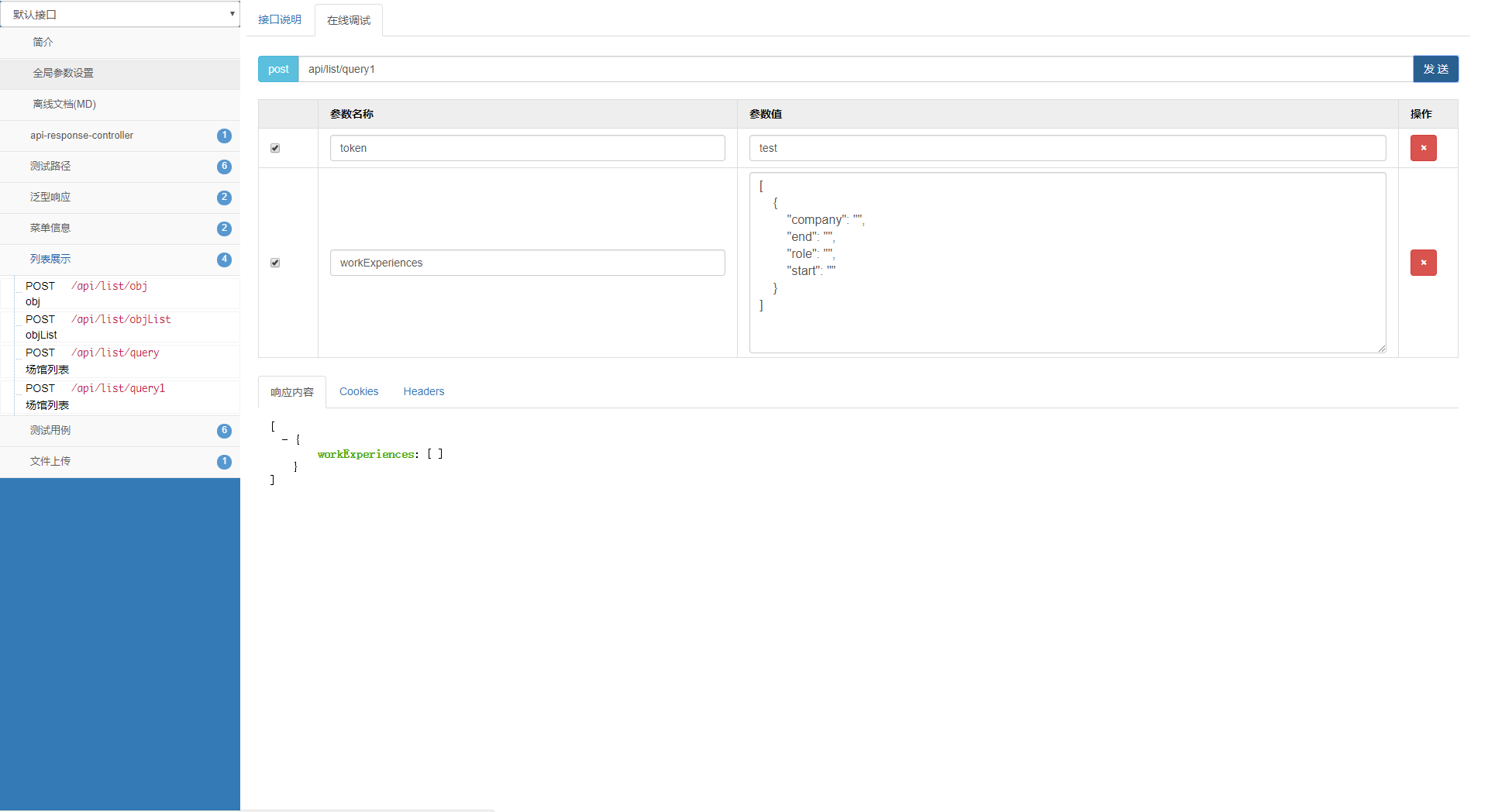Focus the api/list/query1 URL field
The height and width of the screenshot is (812, 1488).
[x=856, y=69]
